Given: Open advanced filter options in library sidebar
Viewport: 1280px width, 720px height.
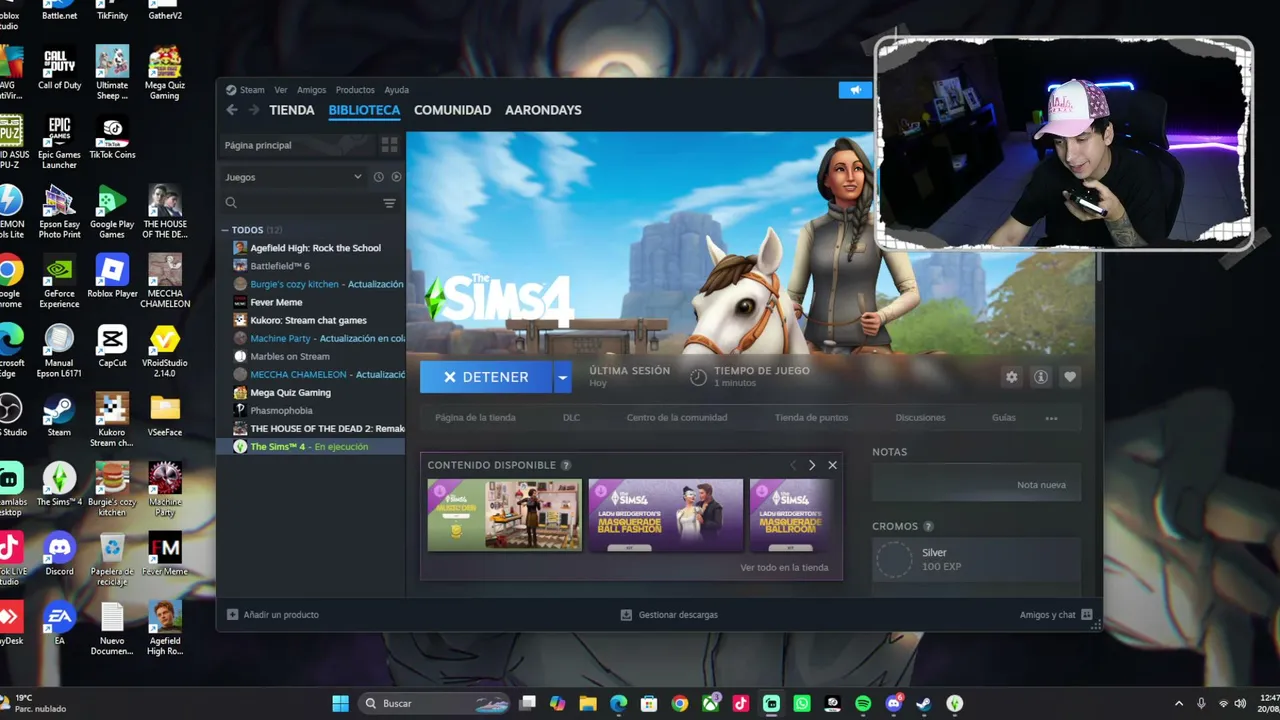Looking at the screenshot, I should pyautogui.click(x=389, y=203).
